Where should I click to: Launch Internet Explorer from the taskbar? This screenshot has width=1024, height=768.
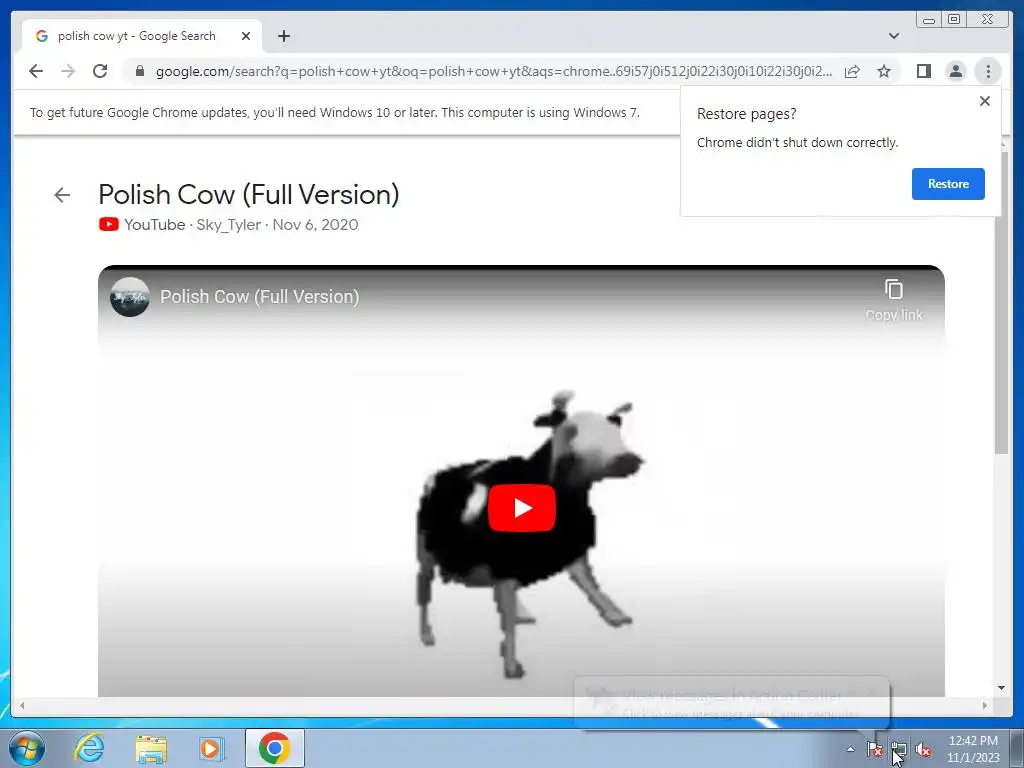click(89, 748)
